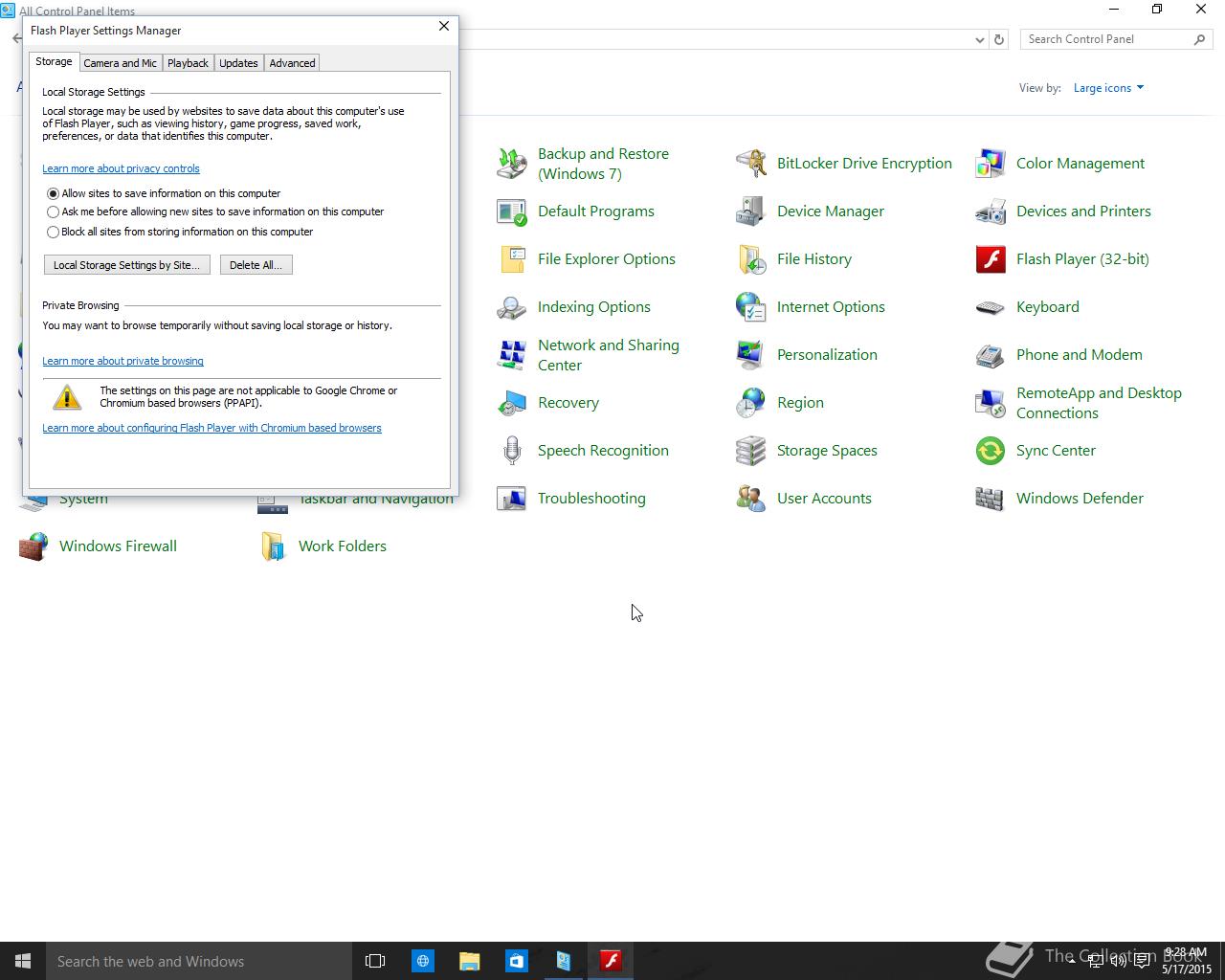Screen dimensions: 1225x980
Task: Open Learn more about privacy controls link
Action: coord(121,168)
